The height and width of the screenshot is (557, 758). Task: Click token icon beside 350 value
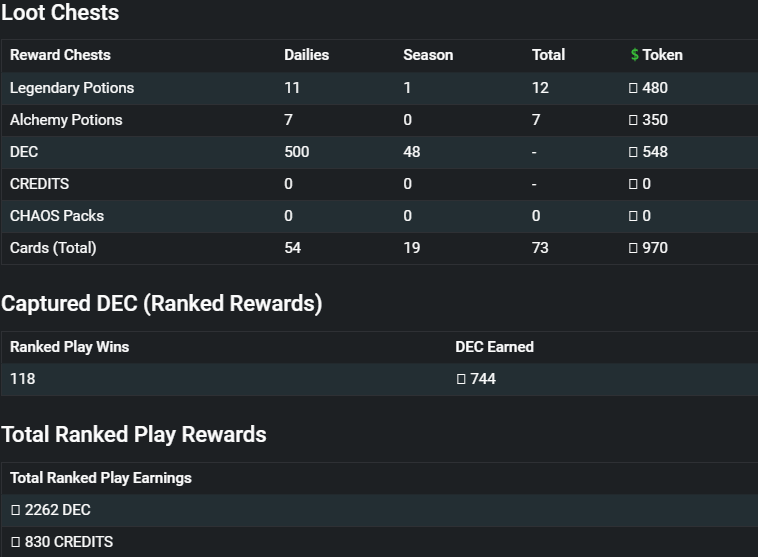(x=633, y=120)
